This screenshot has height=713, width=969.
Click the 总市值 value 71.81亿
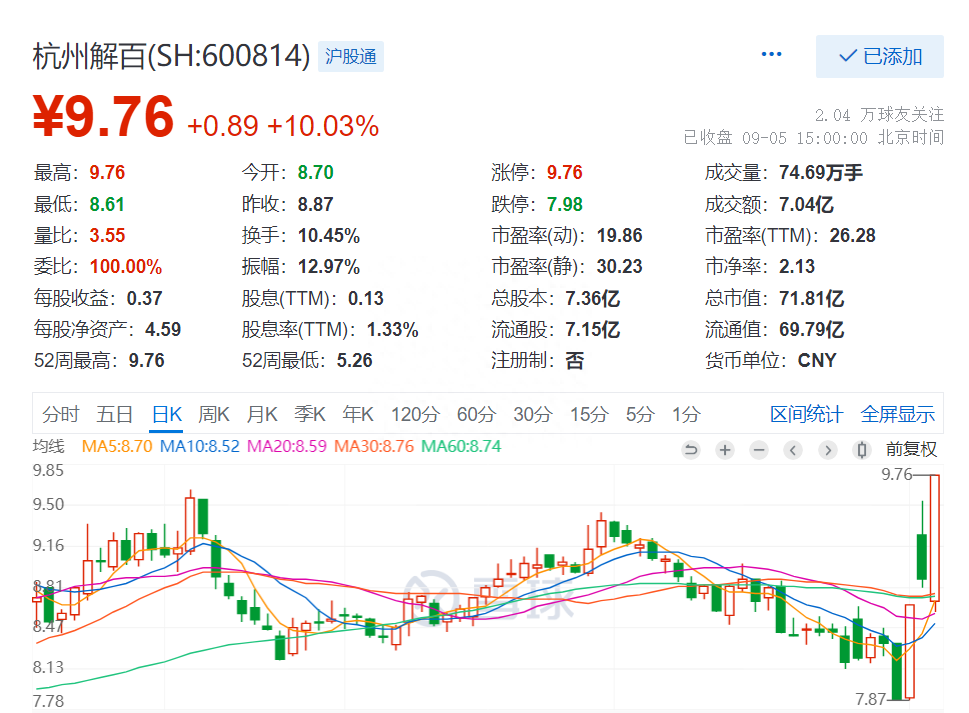(811, 298)
